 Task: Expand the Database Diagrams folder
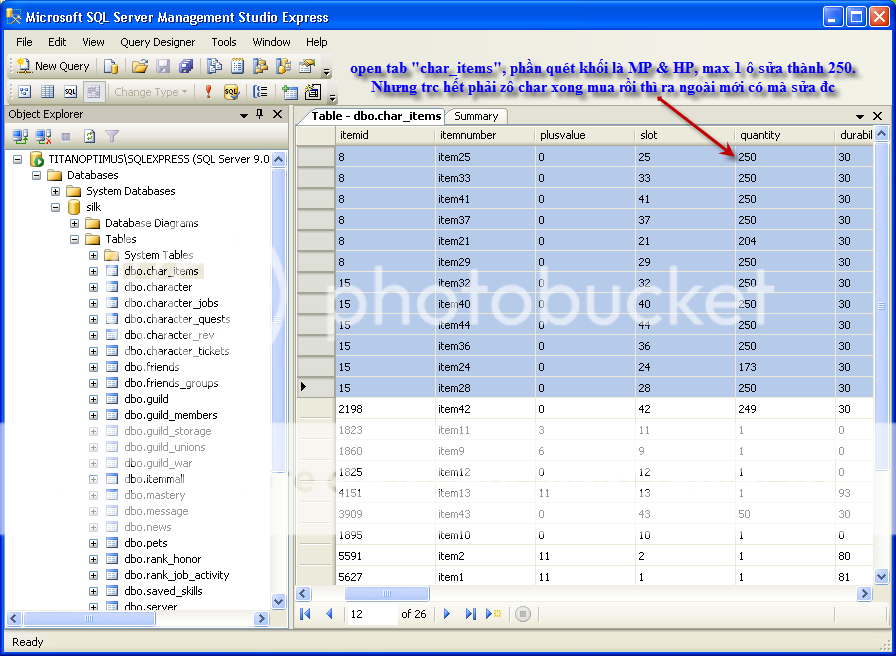coord(74,223)
